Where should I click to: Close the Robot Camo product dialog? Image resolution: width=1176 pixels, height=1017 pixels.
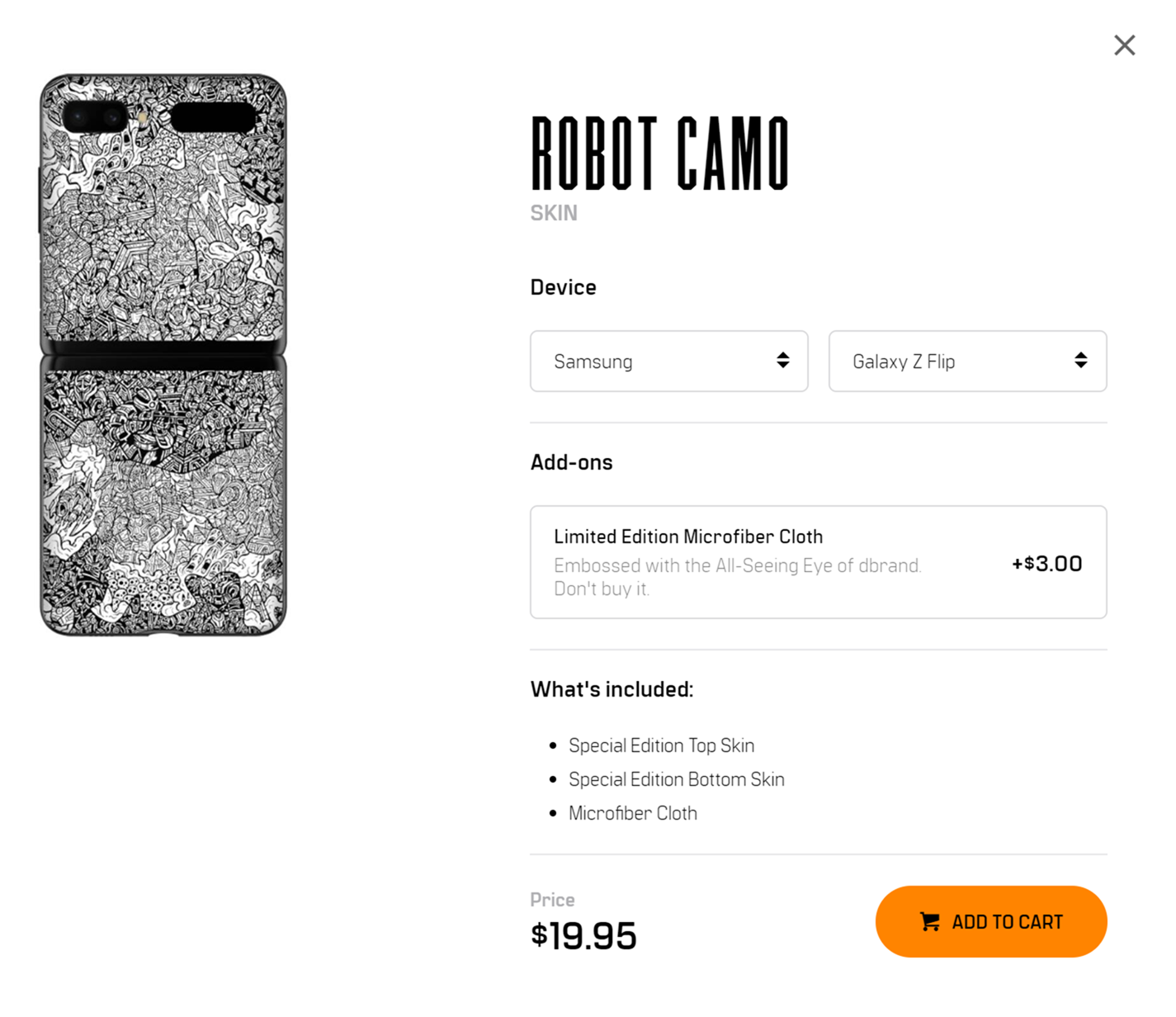(x=1124, y=45)
